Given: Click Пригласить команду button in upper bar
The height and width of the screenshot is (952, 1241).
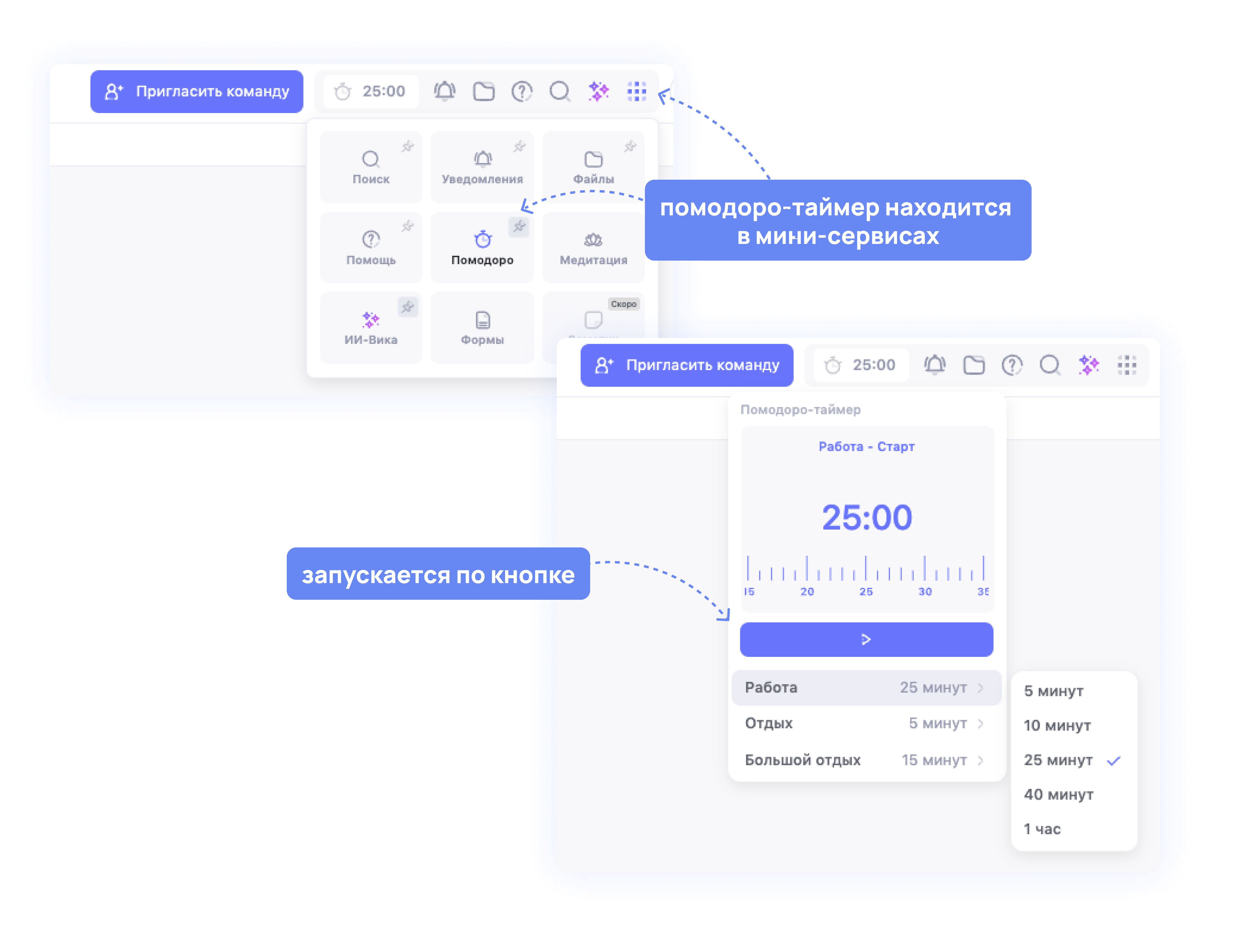Looking at the screenshot, I should click(197, 91).
